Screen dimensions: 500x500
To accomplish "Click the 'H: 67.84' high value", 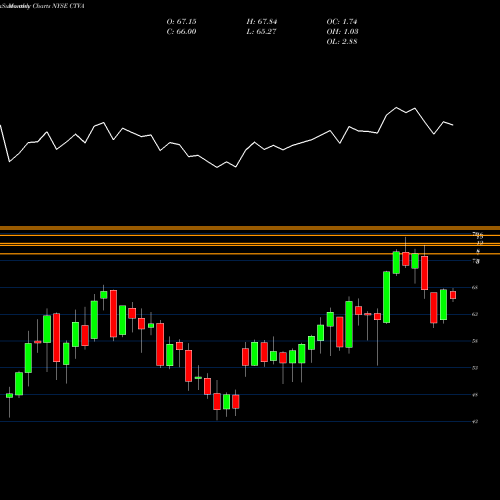I will (x=262, y=22).
